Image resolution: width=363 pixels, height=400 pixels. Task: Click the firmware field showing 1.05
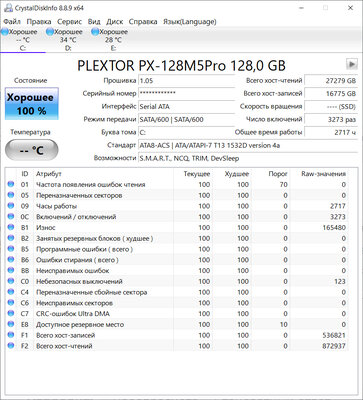(x=186, y=81)
